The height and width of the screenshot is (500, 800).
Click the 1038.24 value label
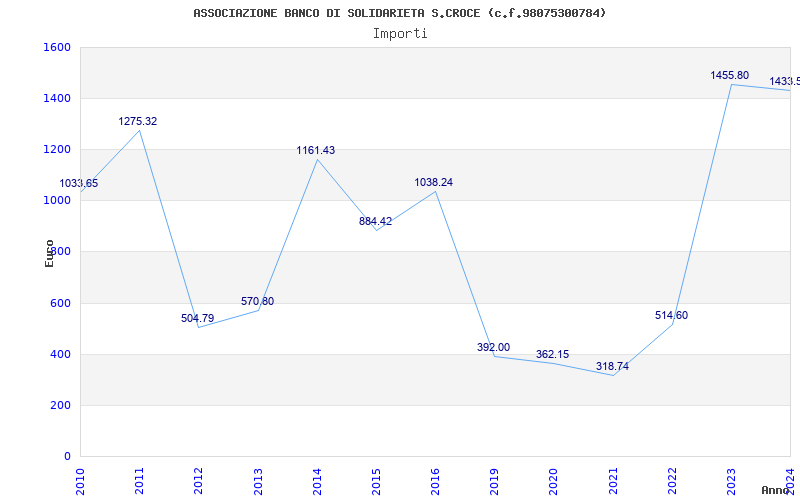coord(433,183)
